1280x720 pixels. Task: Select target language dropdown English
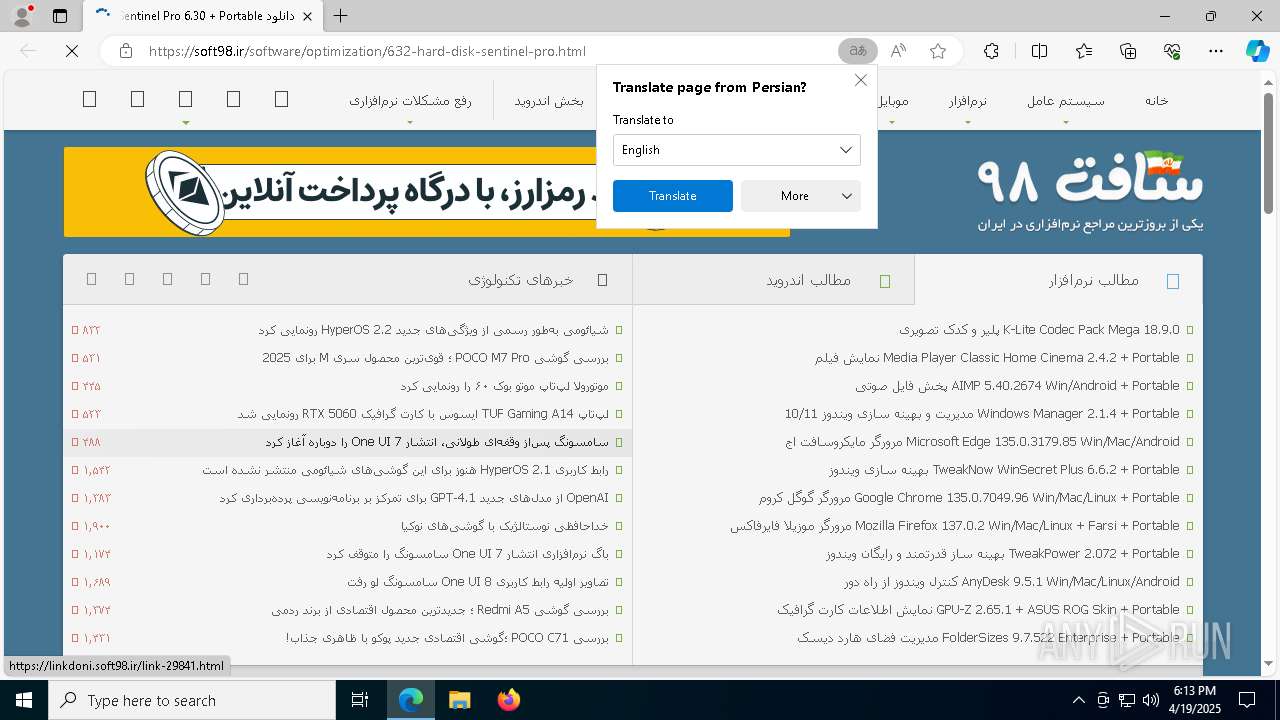736,150
